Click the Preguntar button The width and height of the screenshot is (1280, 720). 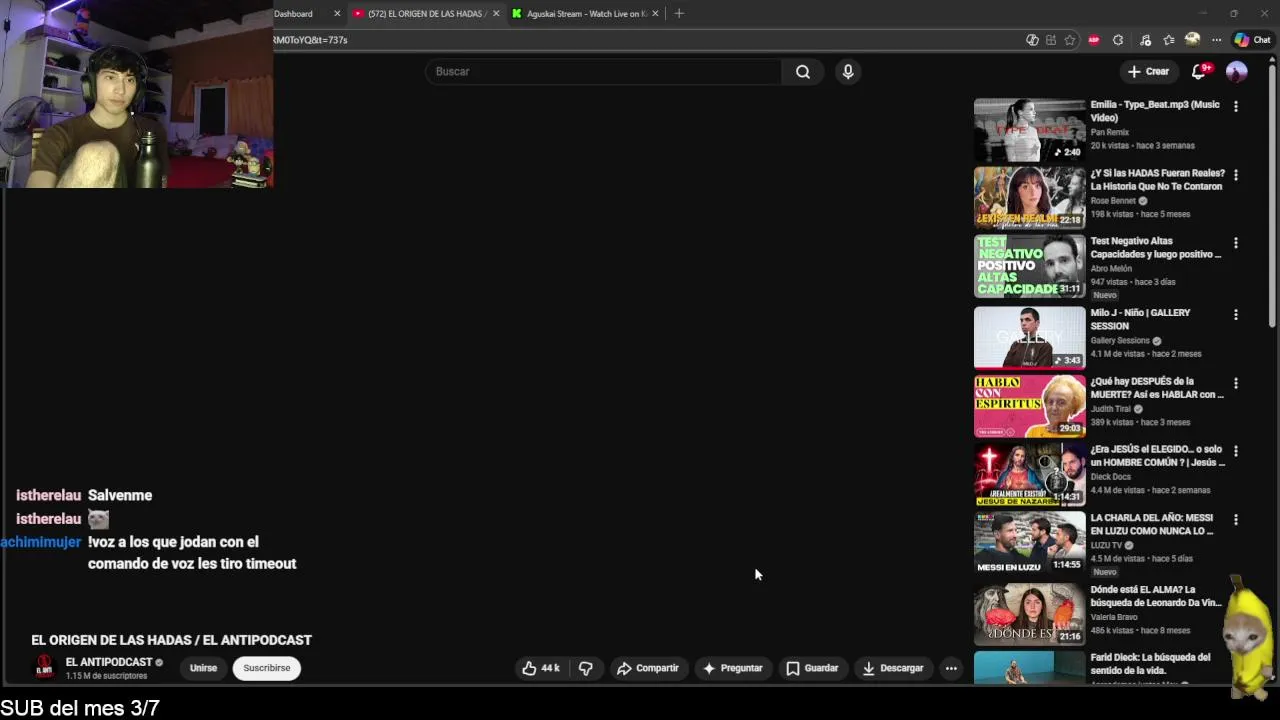pos(733,668)
